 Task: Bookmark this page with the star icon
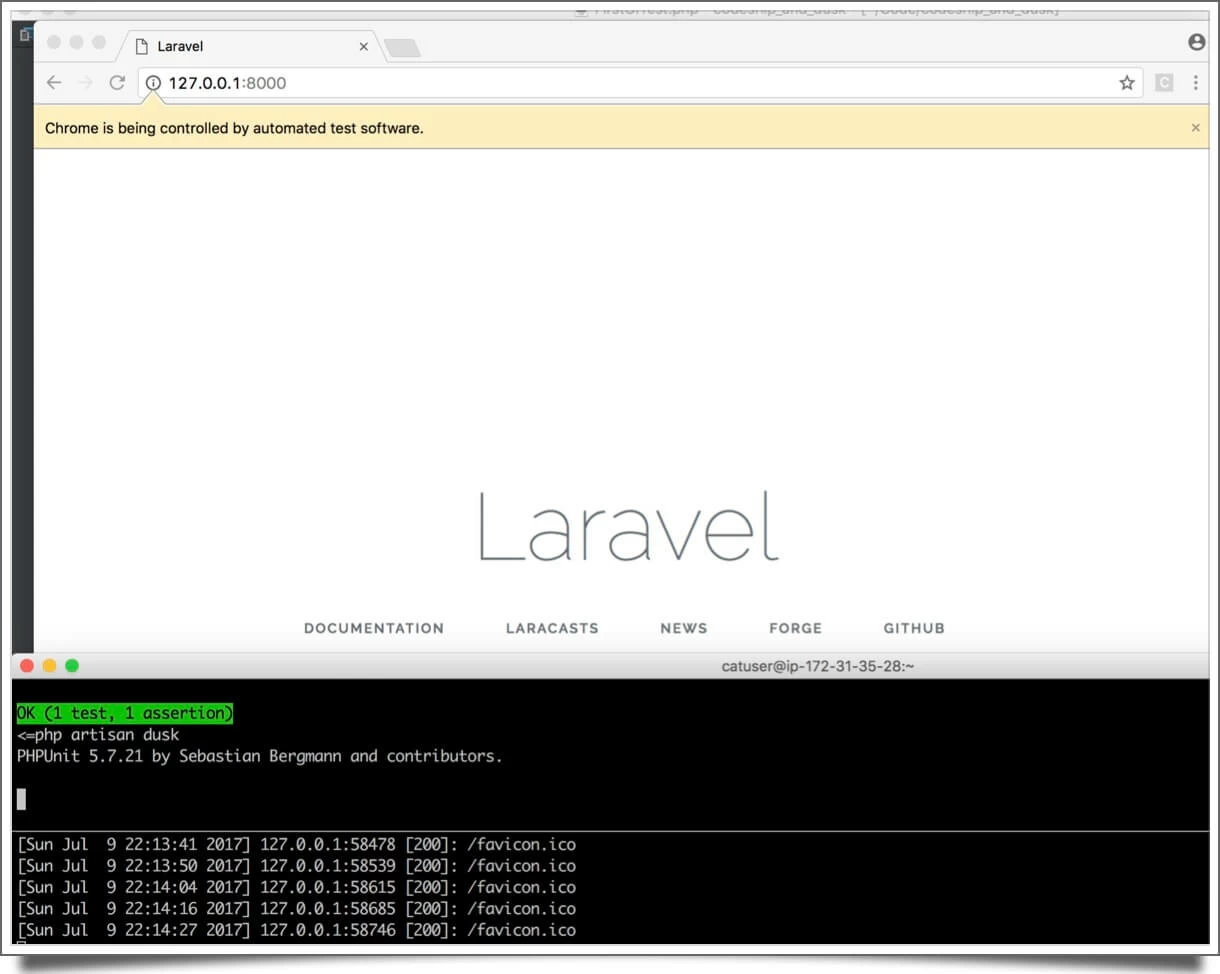pos(1127,83)
